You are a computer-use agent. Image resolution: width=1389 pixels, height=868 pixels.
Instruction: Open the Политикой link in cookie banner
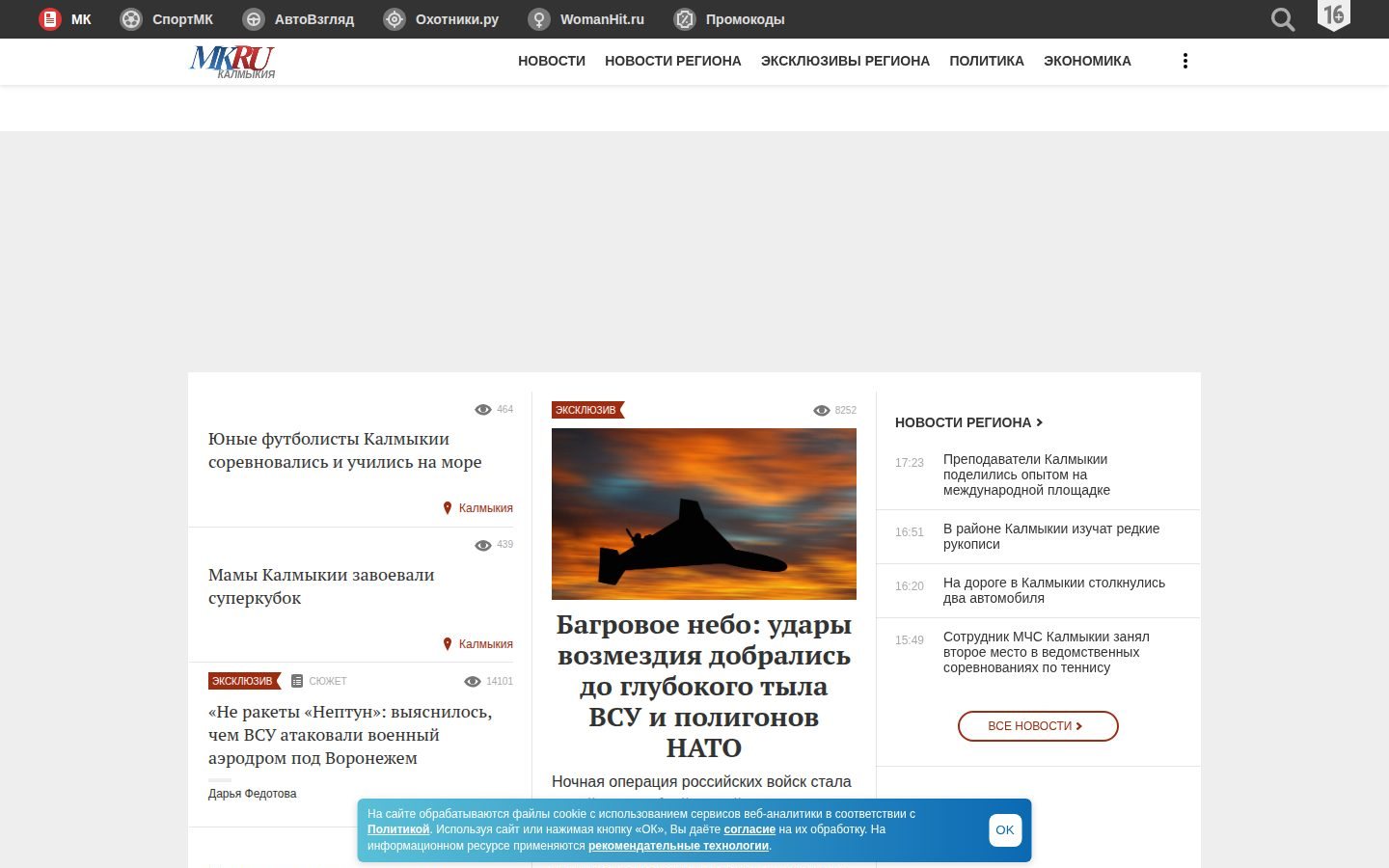click(x=398, y=829)
